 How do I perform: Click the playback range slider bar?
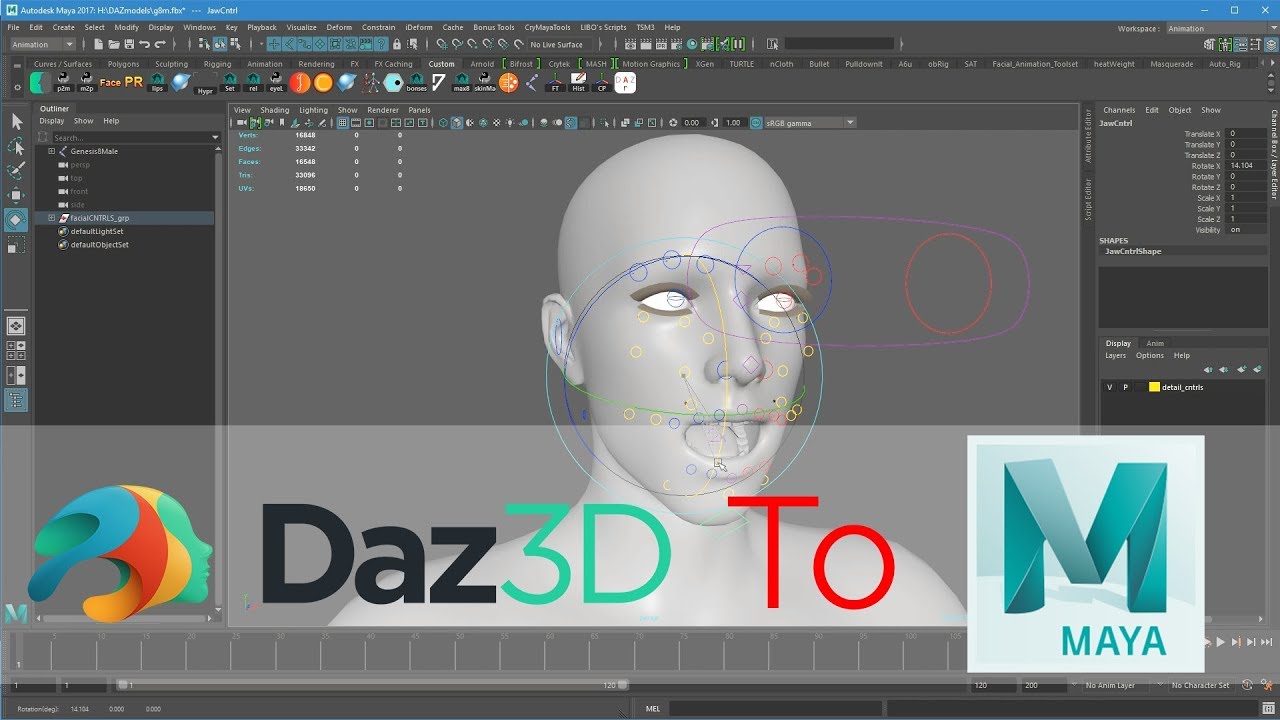point(372,685)
